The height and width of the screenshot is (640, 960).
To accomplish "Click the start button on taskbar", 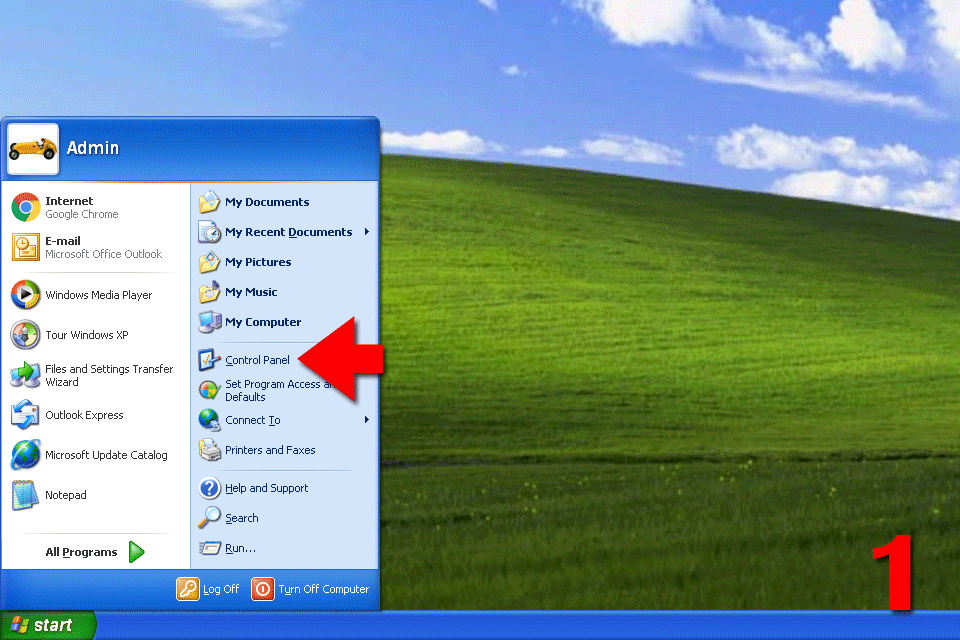I will coord(48,625).
